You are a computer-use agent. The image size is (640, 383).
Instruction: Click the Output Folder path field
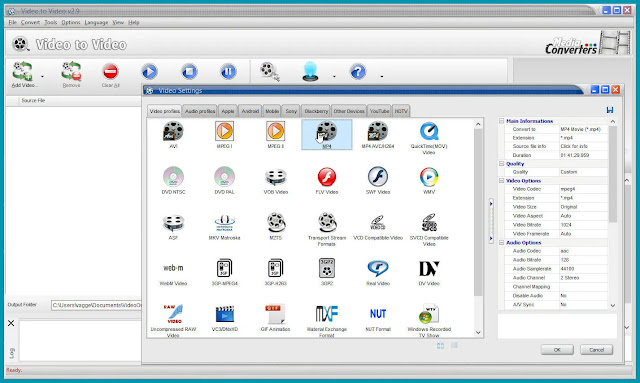click(x=96, y=305)
